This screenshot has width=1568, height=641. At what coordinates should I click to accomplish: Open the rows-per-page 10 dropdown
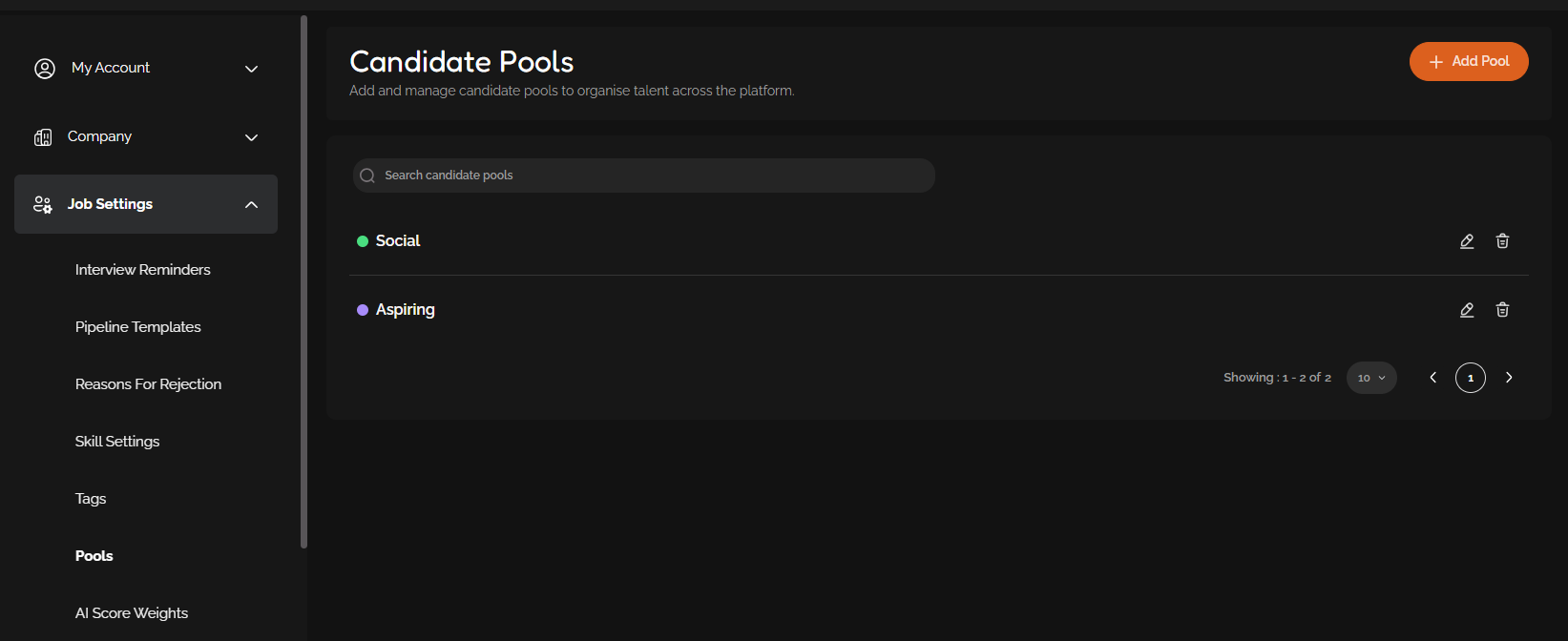1371,378
